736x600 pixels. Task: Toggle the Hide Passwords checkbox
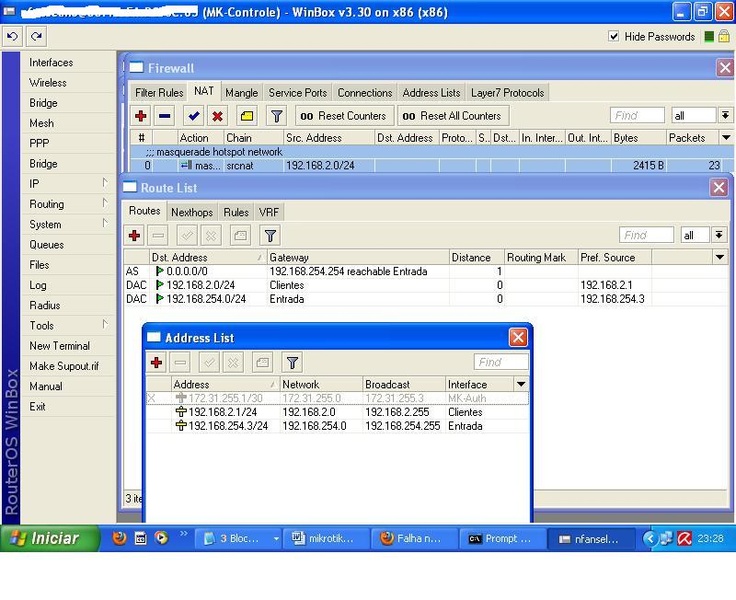(x=613, y=36)
